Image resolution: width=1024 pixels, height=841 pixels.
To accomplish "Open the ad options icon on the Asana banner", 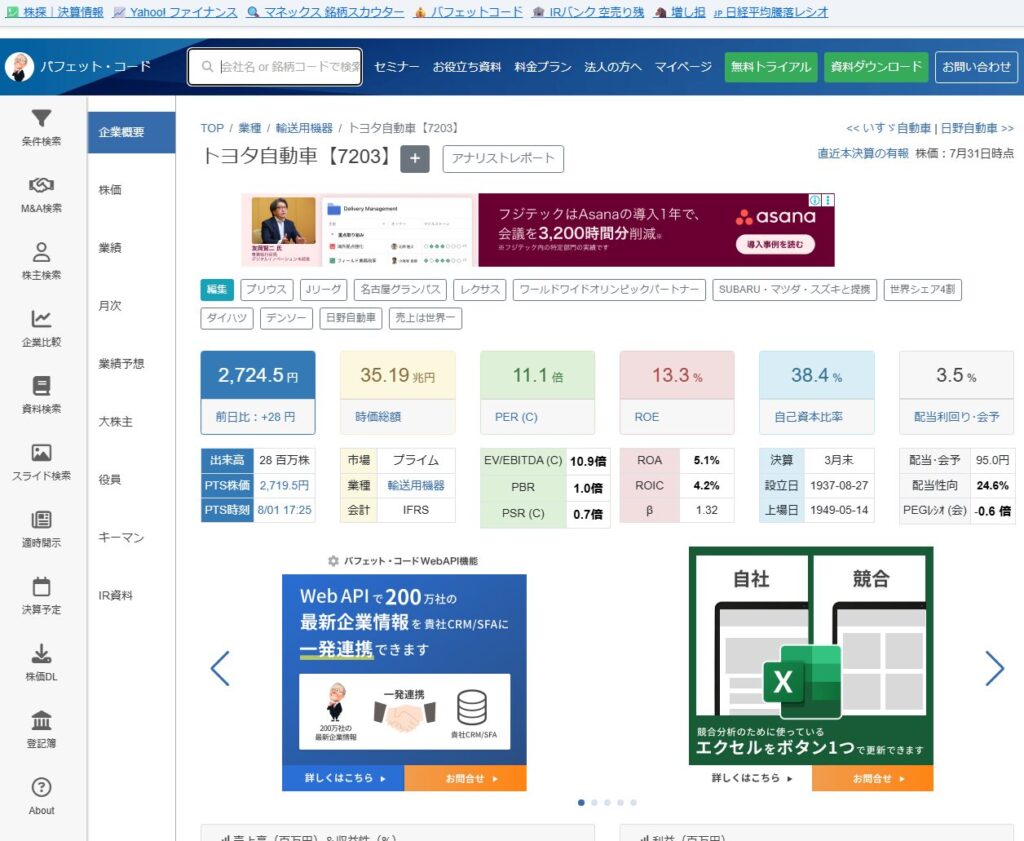I will [x=828, y=200].
